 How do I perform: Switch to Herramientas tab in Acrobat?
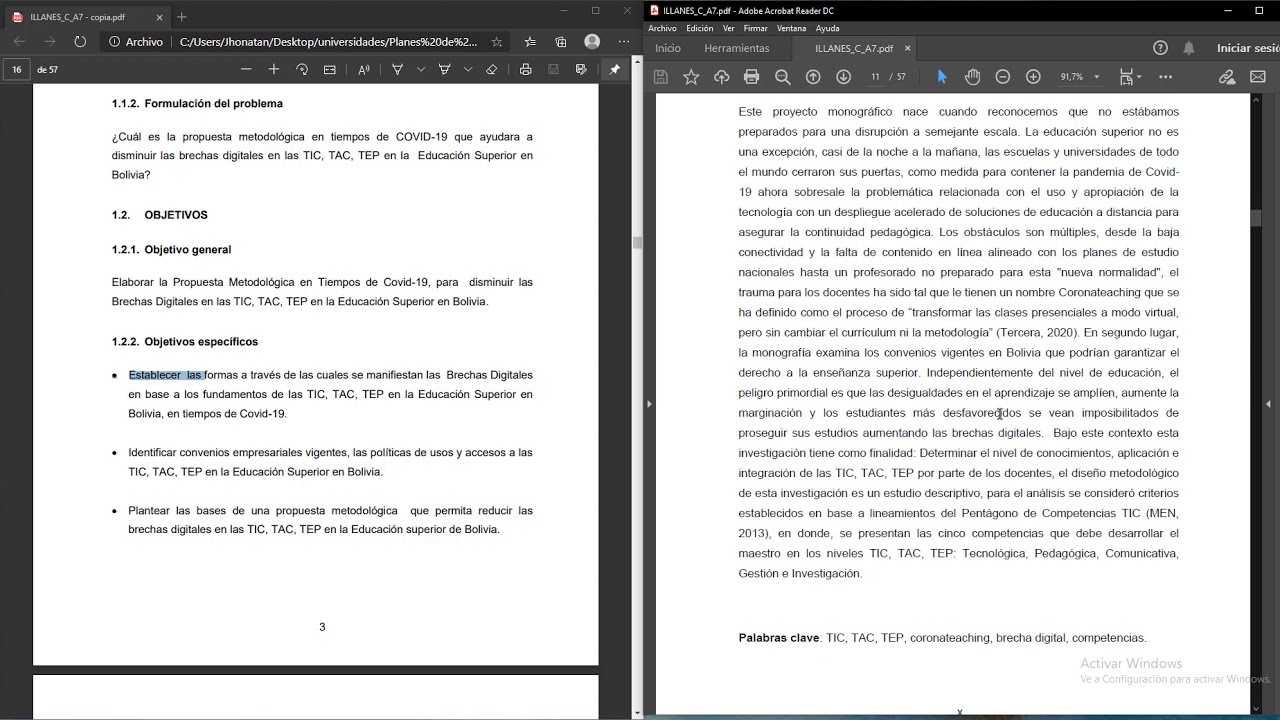coord(737,48)
